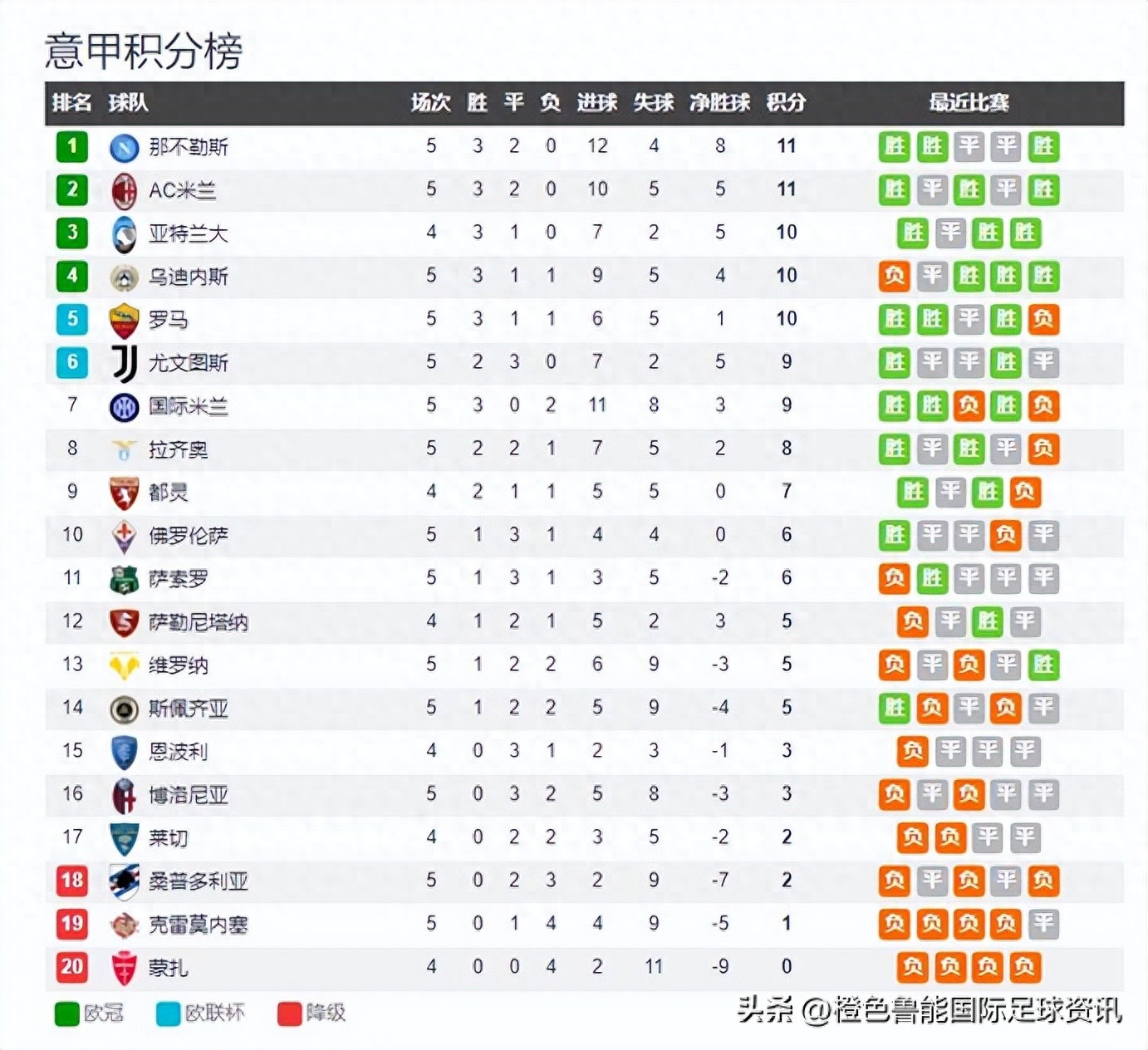
Task: Click the Monza crest icon
Action: [124, 969]
